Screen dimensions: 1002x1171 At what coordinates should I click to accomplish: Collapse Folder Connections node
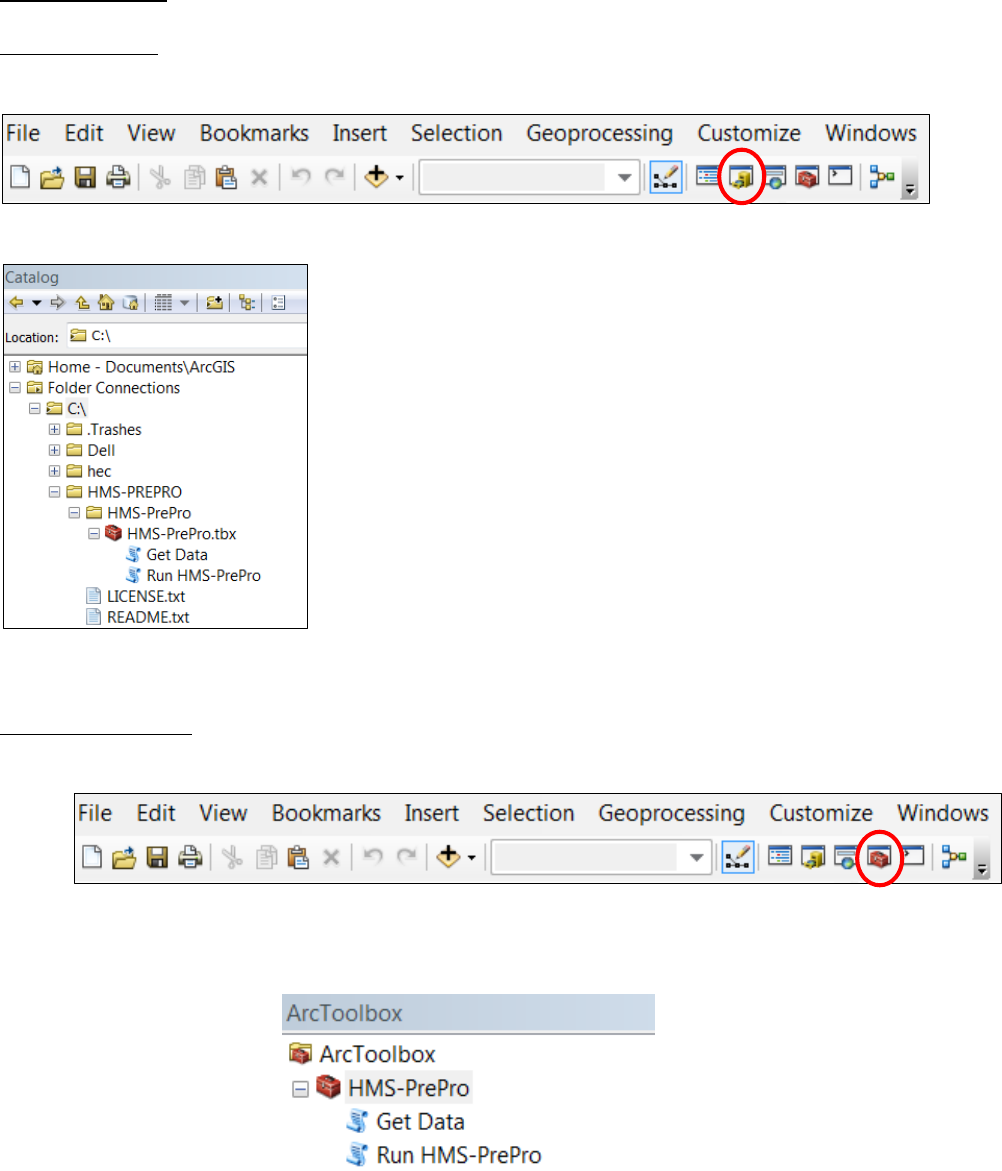(15, 388)
